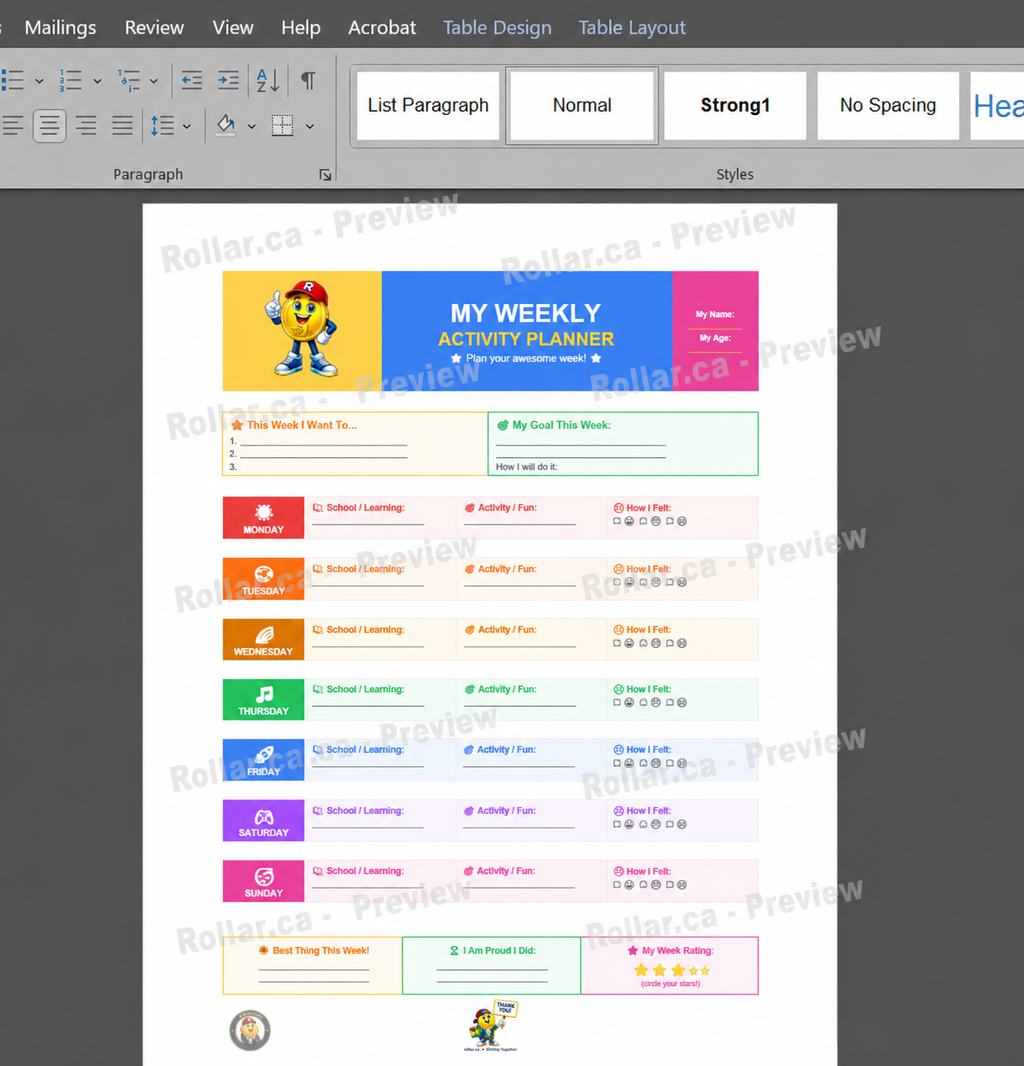
Task: Click the WEDNESDAY leaf icon
Action: tap(264, 635)
